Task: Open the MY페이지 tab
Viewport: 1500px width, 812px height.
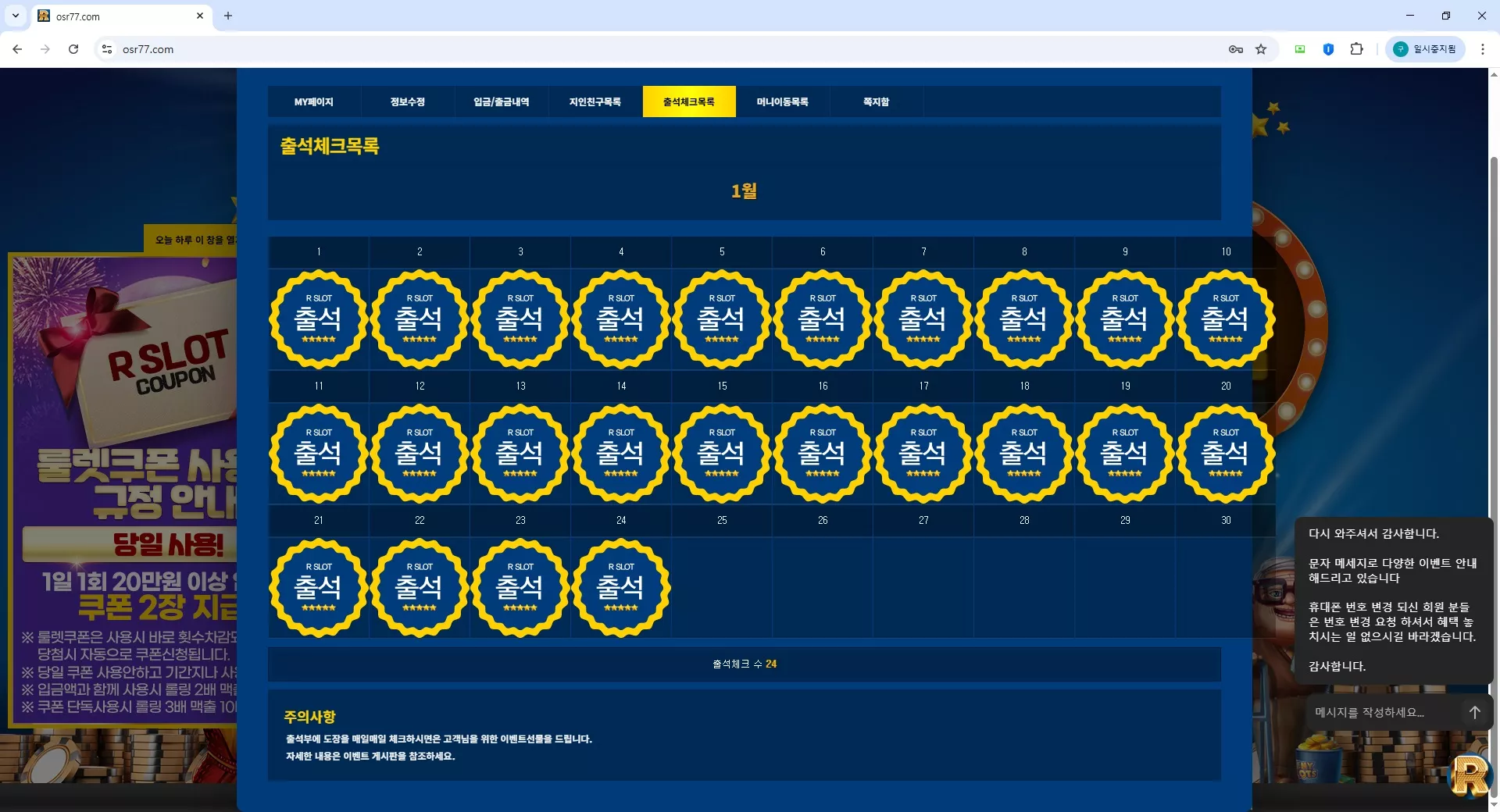Action: click(314, 101)
